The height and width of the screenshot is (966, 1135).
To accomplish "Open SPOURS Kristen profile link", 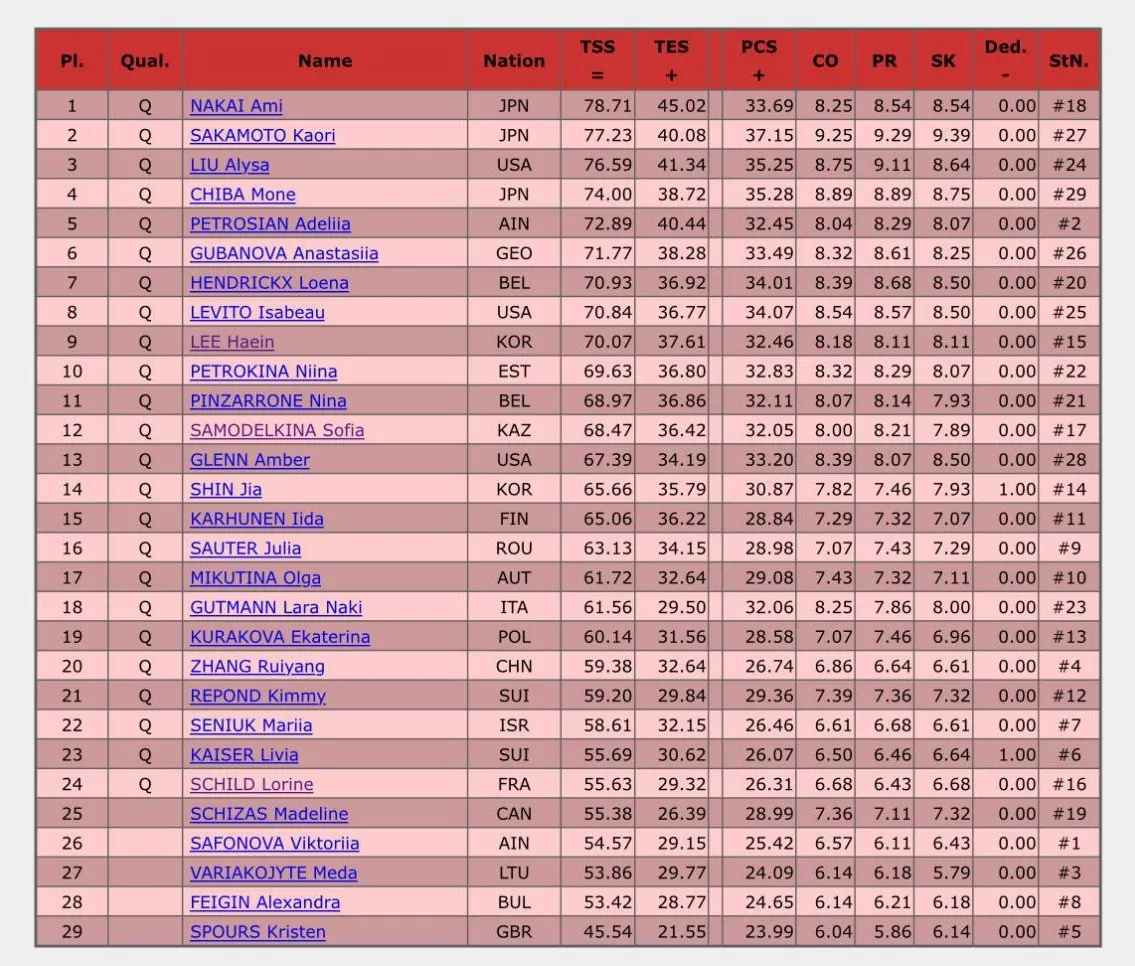I will pyautogui.click(x=258, y=932).
